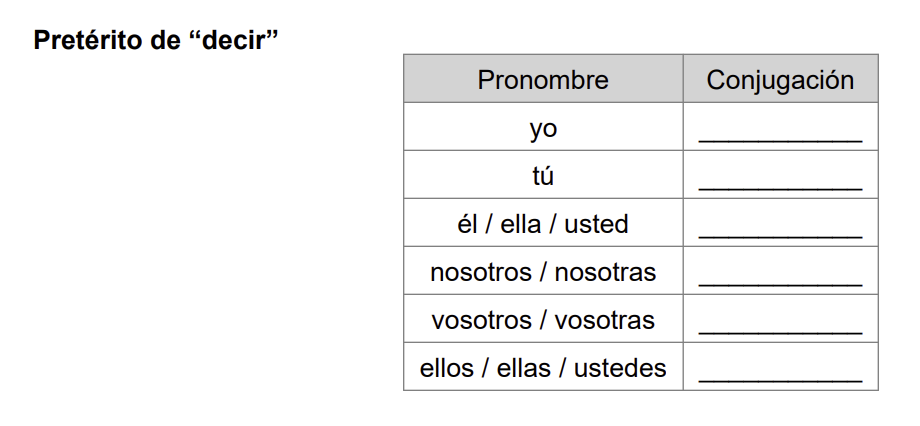The width and height of the screenshot is (920, 426).
Task: Click the "tú" pronoun cell
Action: [x=543, y=176]
